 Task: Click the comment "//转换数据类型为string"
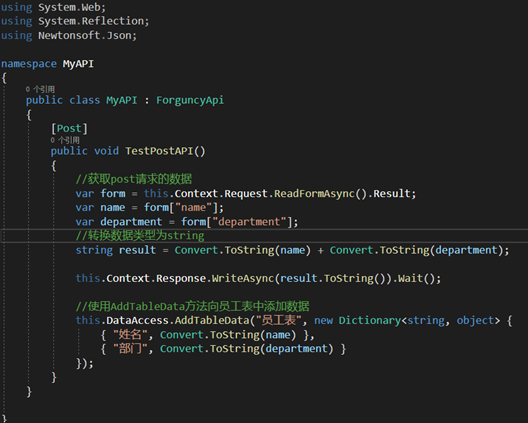click(x=140, y=236)
